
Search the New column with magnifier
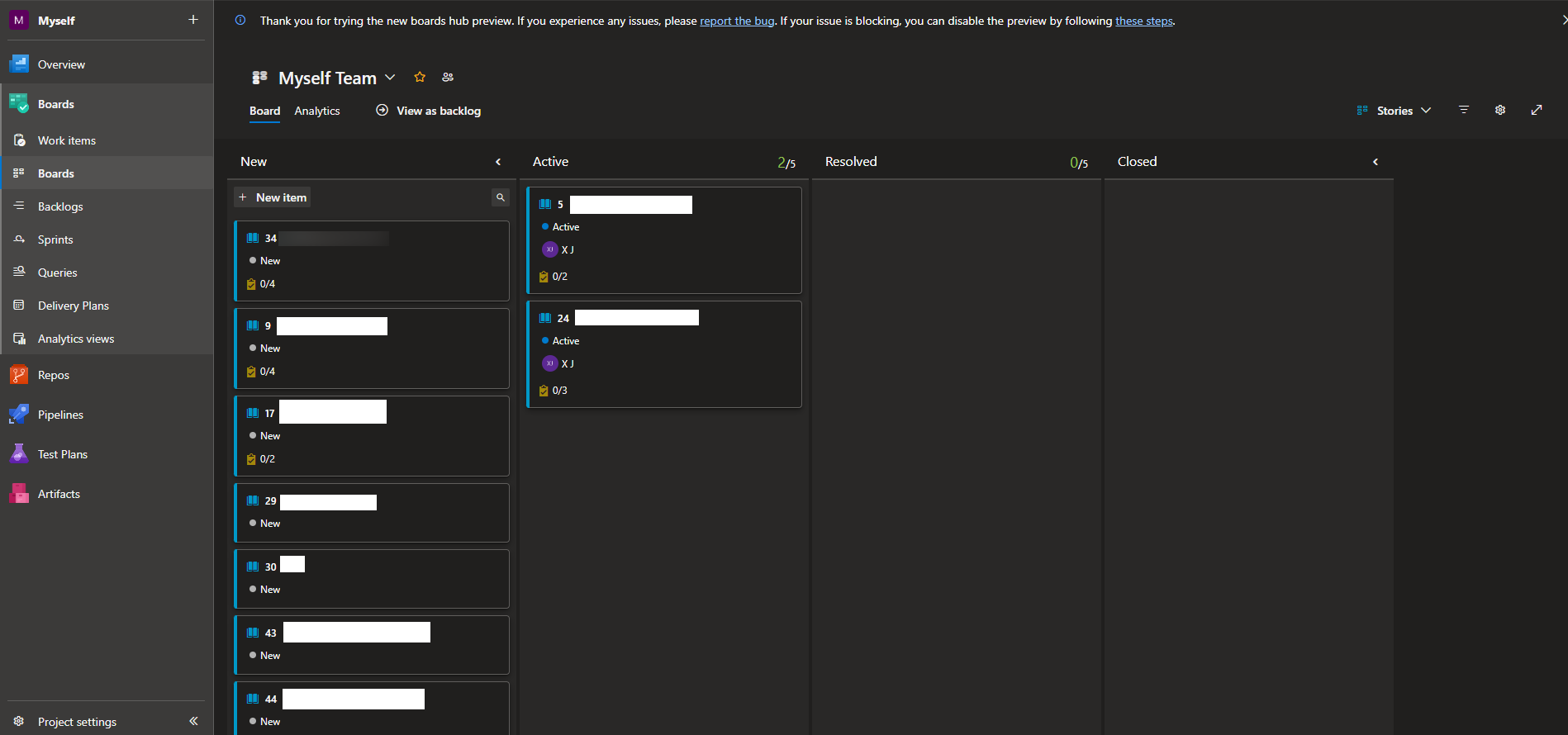[x=500, y=197]
